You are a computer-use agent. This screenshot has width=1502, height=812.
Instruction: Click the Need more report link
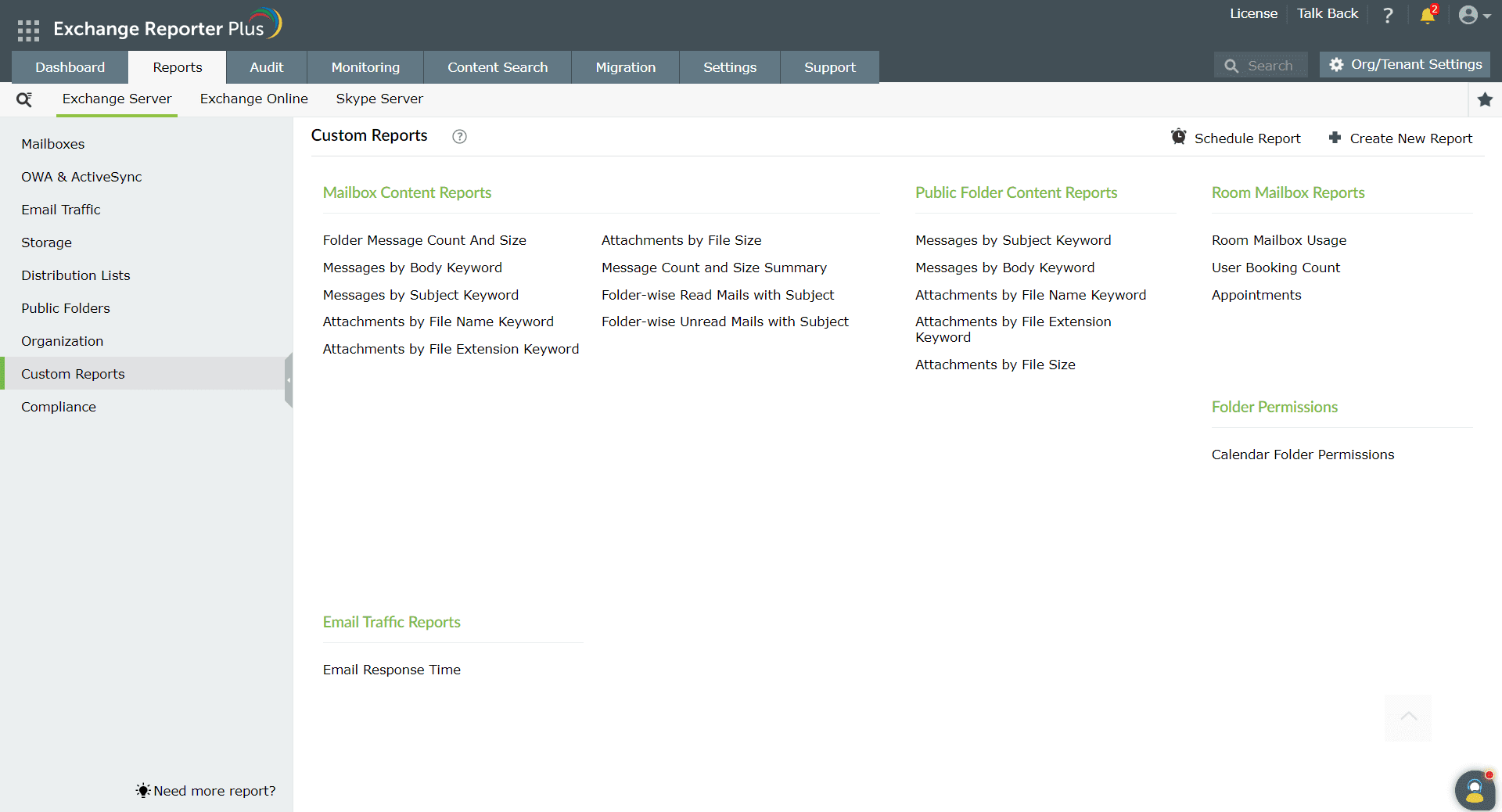[x=213, y=791]
